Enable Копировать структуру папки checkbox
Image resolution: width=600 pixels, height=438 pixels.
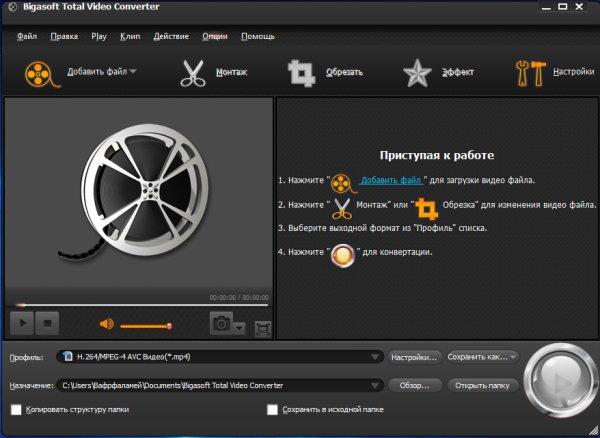(x=16, y=410)
